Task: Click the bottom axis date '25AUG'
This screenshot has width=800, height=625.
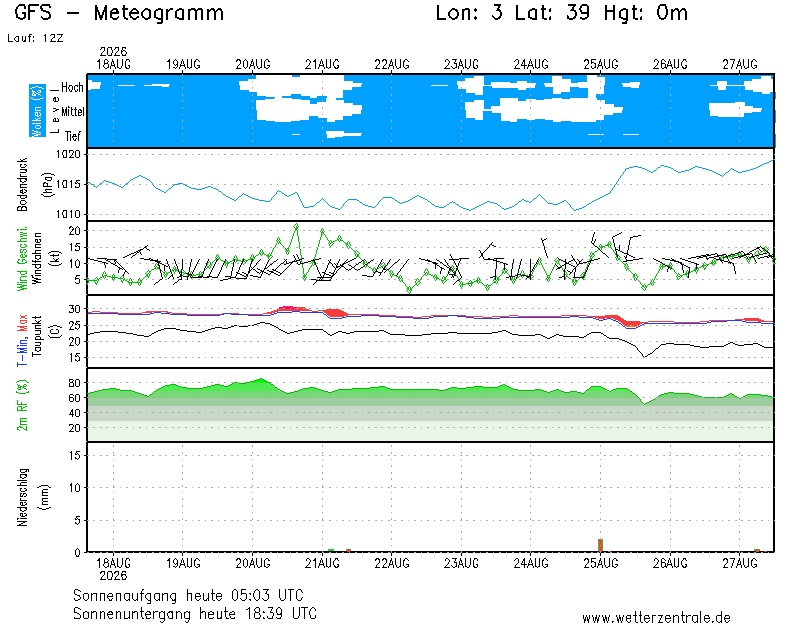Action: point(601,563)
